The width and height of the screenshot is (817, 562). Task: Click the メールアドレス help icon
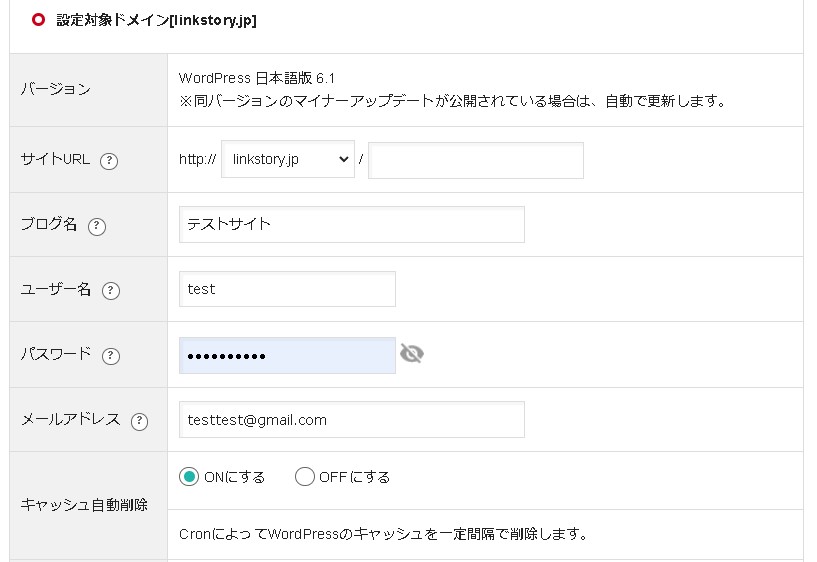click(139, 421)
